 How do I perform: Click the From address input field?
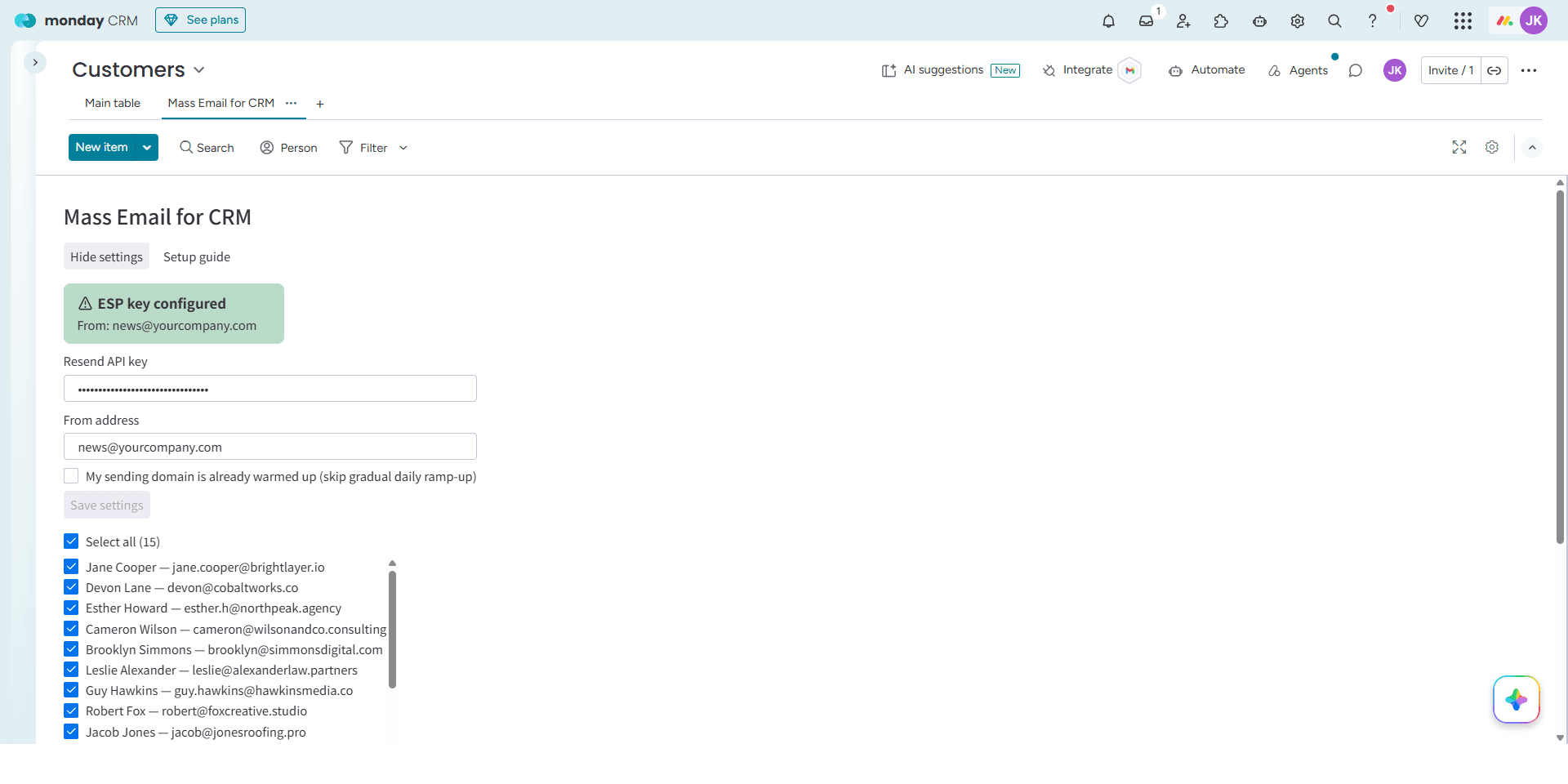click(270, 447)
